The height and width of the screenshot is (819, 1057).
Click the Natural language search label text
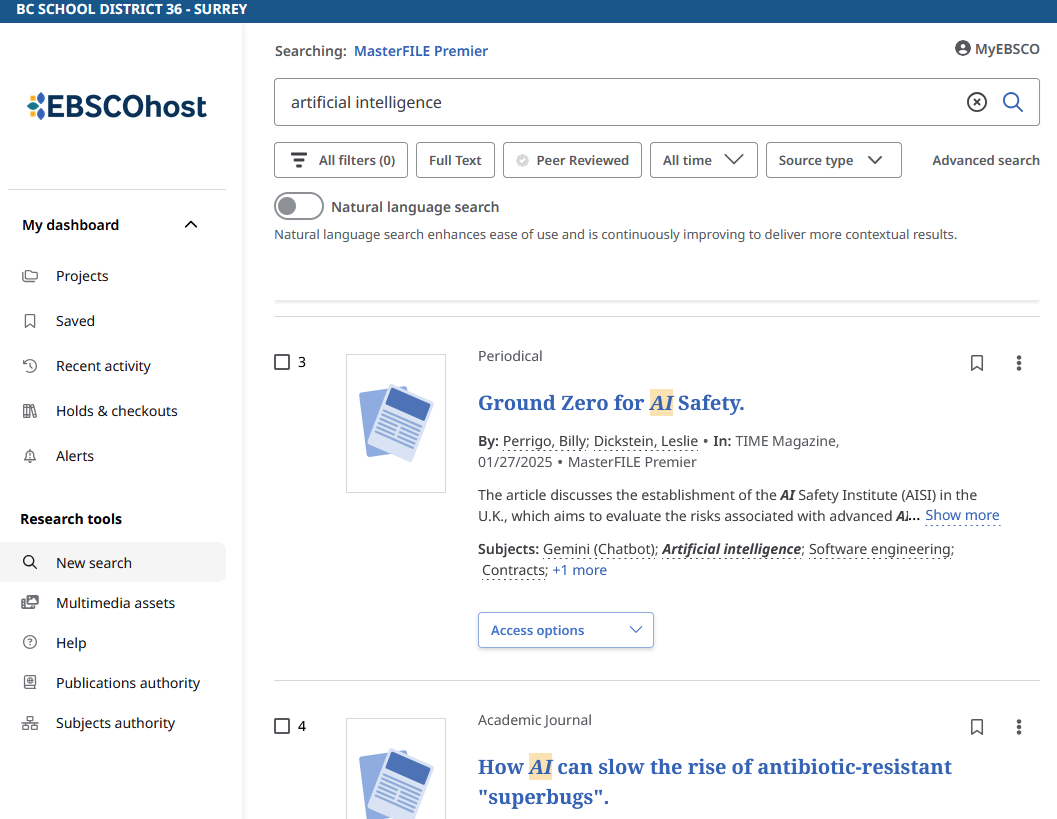(x=415, y=207)
